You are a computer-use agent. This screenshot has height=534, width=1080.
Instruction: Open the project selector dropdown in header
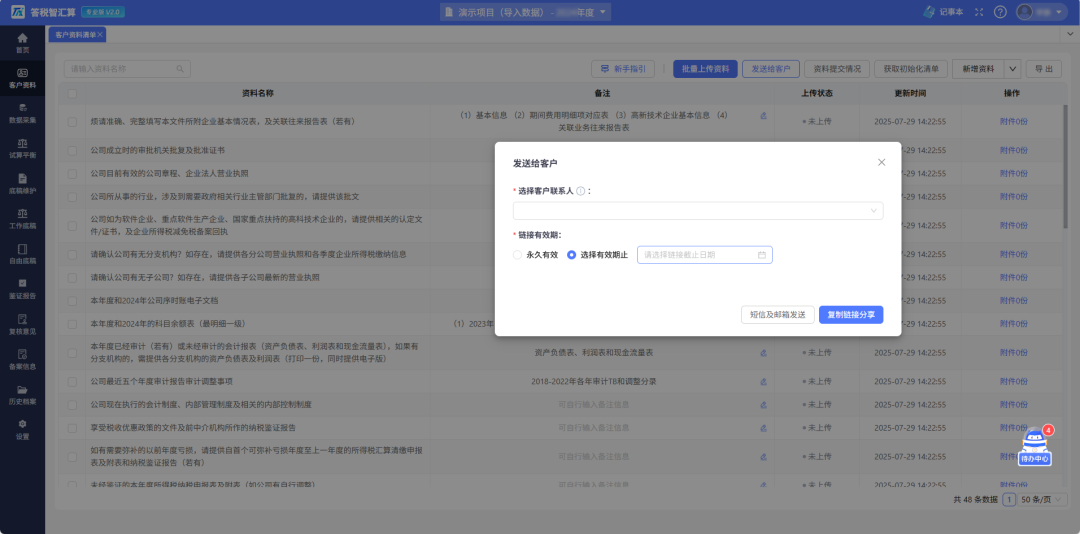525,12
